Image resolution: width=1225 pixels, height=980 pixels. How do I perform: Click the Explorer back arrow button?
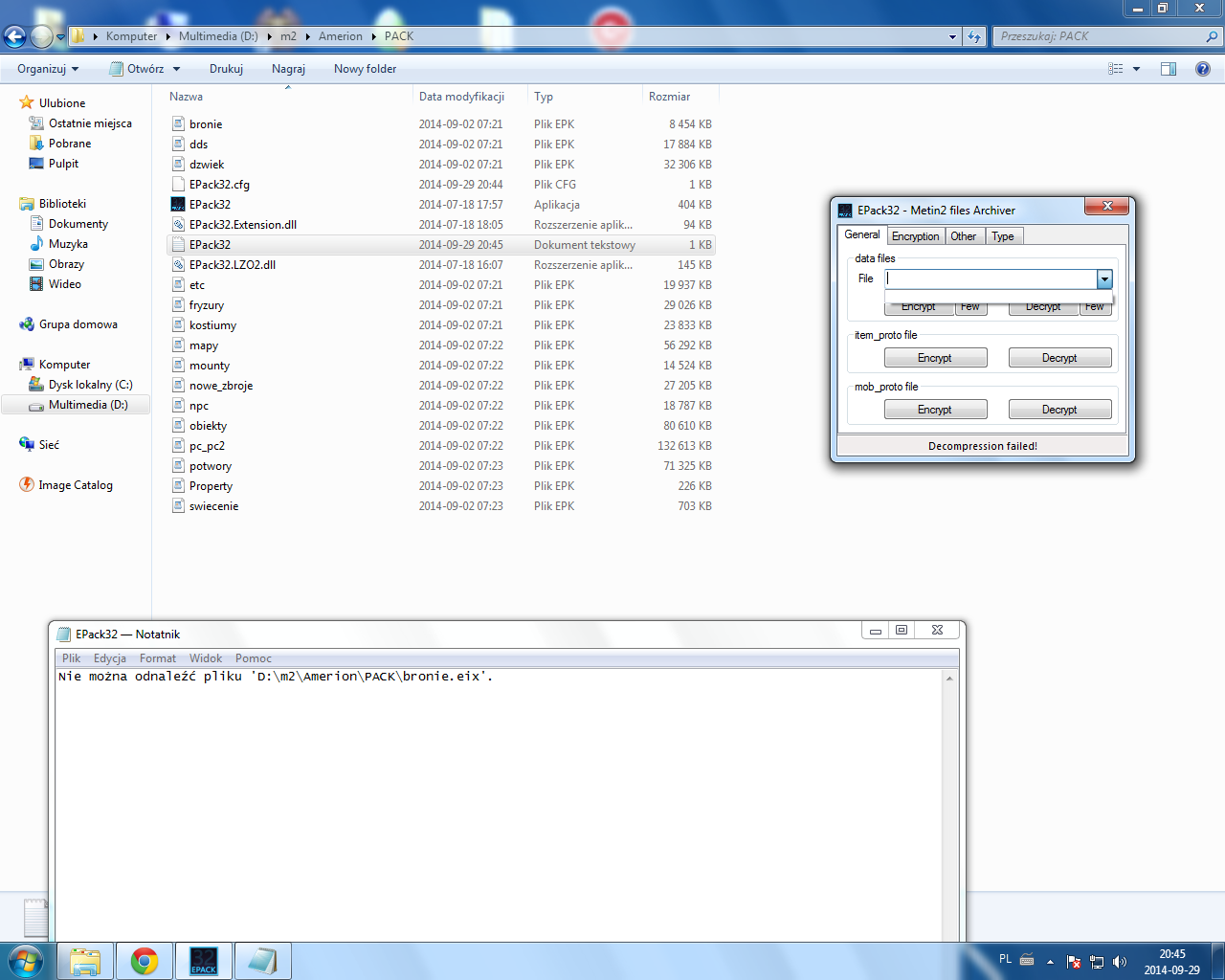(x=14, y=36)
